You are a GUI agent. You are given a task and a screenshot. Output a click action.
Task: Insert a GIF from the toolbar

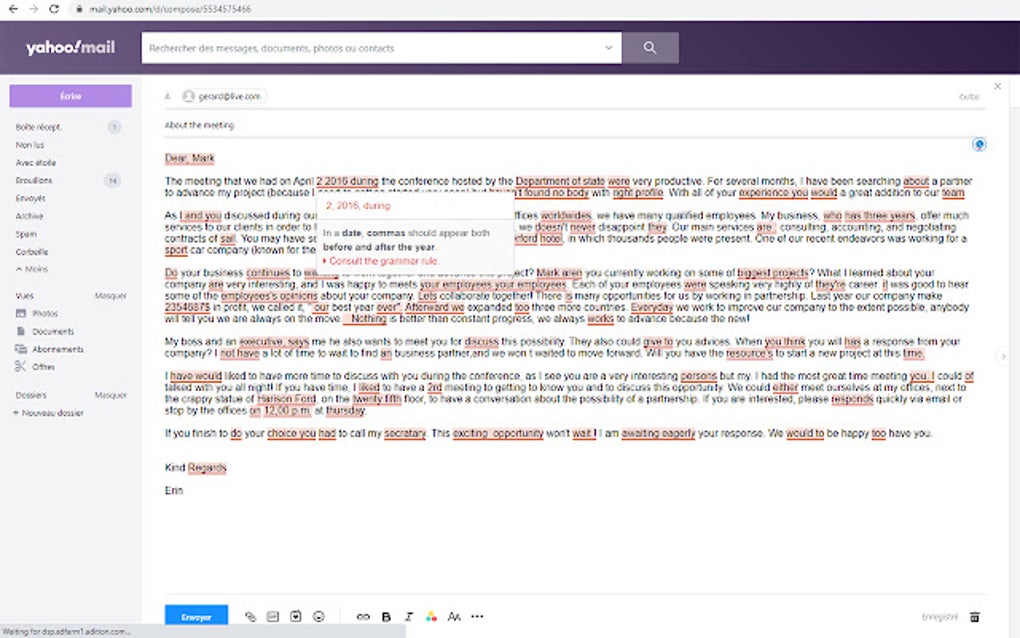tap(293, 616)
